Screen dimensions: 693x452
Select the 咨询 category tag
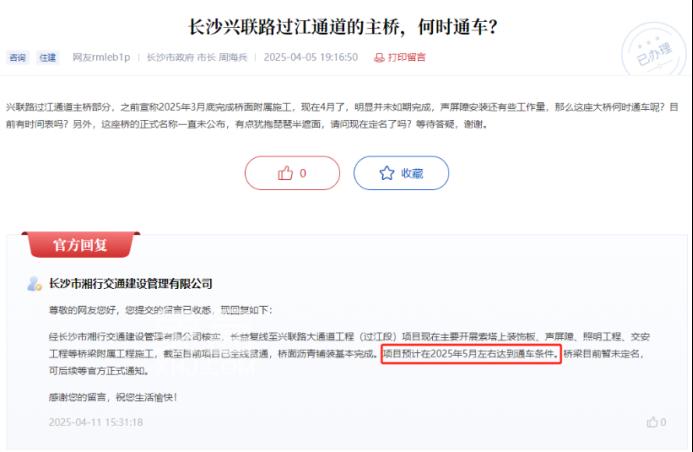[17, 57]
